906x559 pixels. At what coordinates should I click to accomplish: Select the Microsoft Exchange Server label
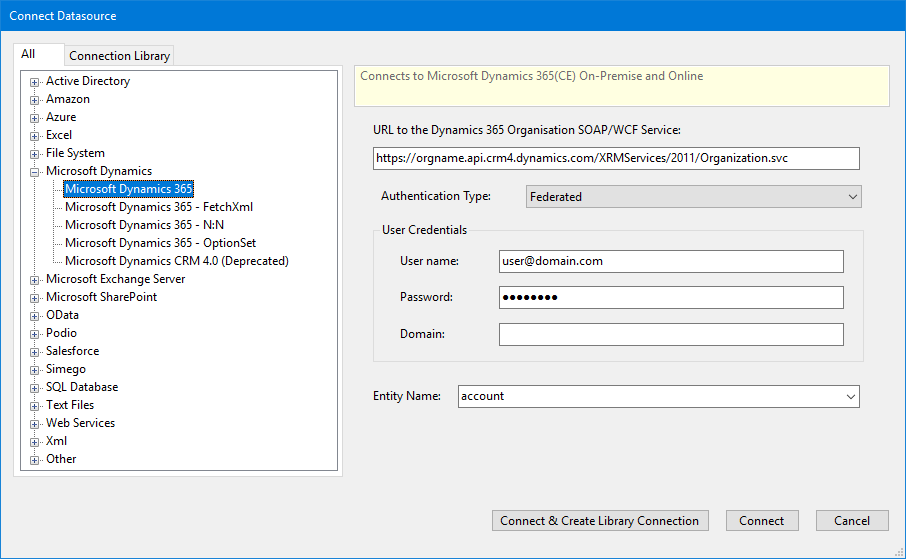(116, 279)
